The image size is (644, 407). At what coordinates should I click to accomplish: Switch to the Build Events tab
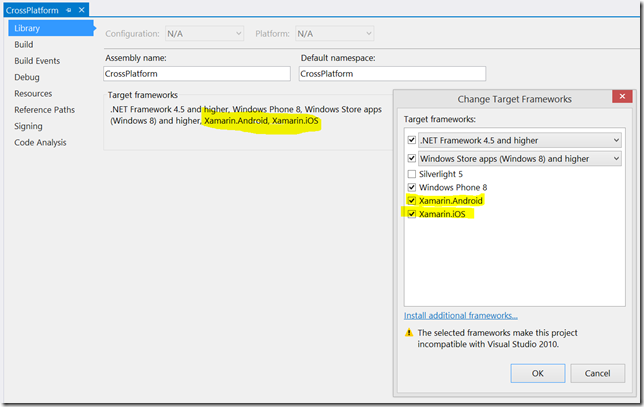click(37, 61)
